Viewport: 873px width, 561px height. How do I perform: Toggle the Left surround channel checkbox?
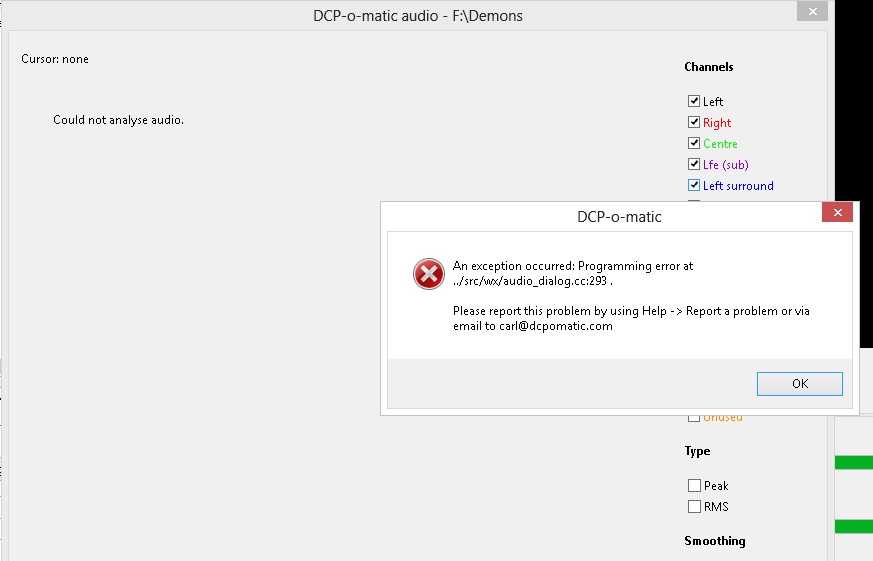coord(694,185)
